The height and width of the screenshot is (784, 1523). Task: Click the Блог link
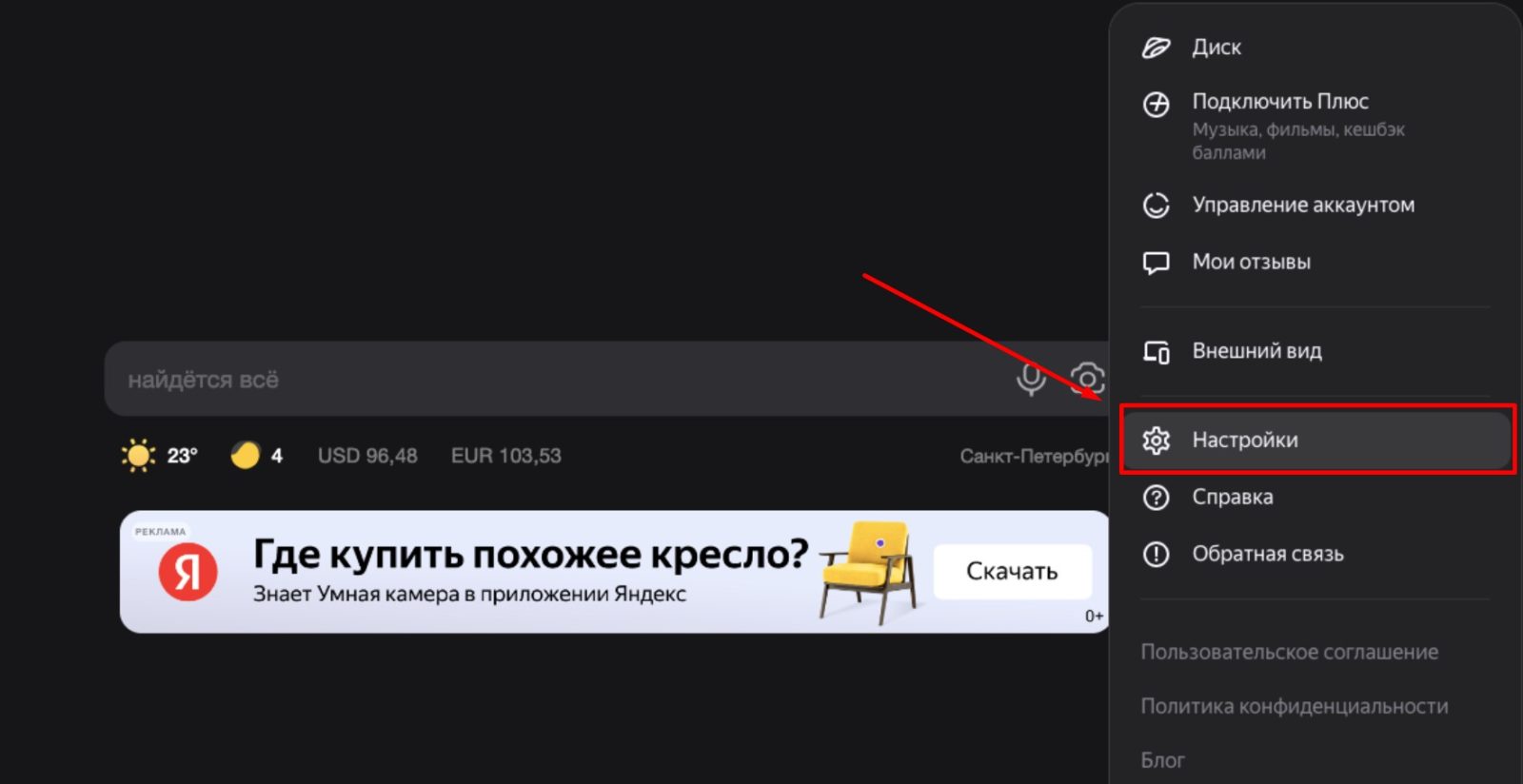1162,760
